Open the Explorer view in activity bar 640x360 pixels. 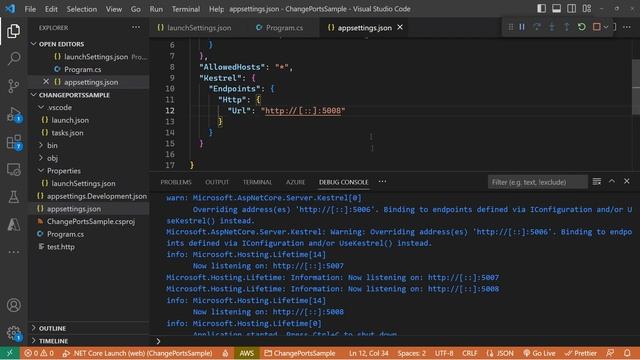coord(13,31)
